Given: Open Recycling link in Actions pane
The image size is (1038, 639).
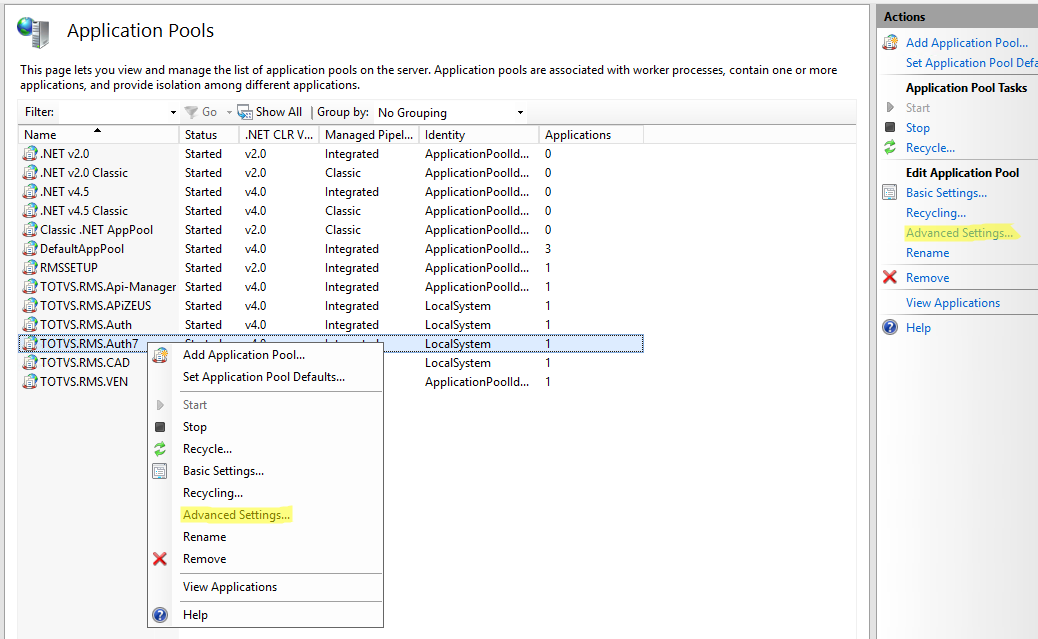Looking at the screenshot, I should coord(936,213).
